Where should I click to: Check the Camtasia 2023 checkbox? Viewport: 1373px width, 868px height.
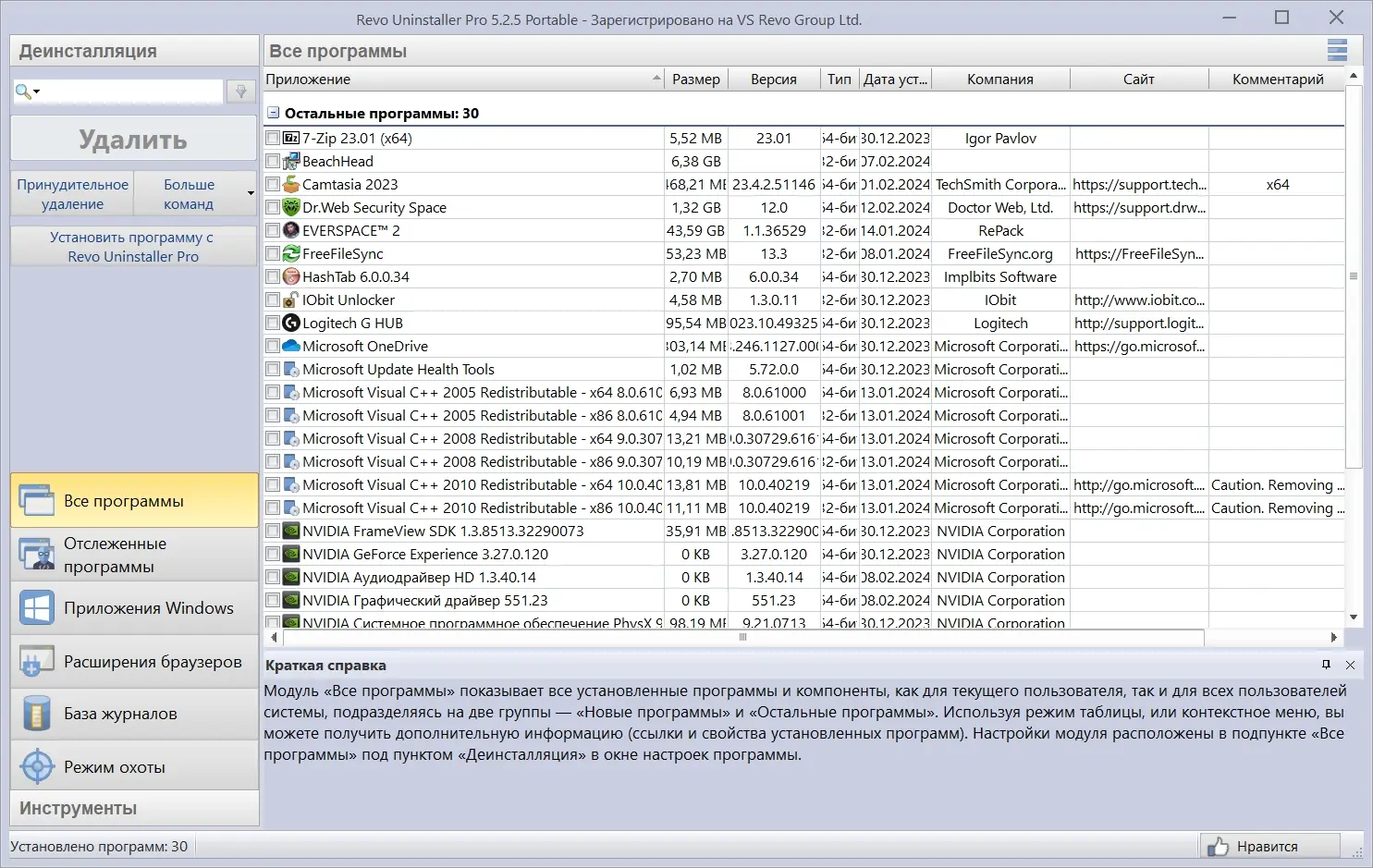[x=273, y=184]
